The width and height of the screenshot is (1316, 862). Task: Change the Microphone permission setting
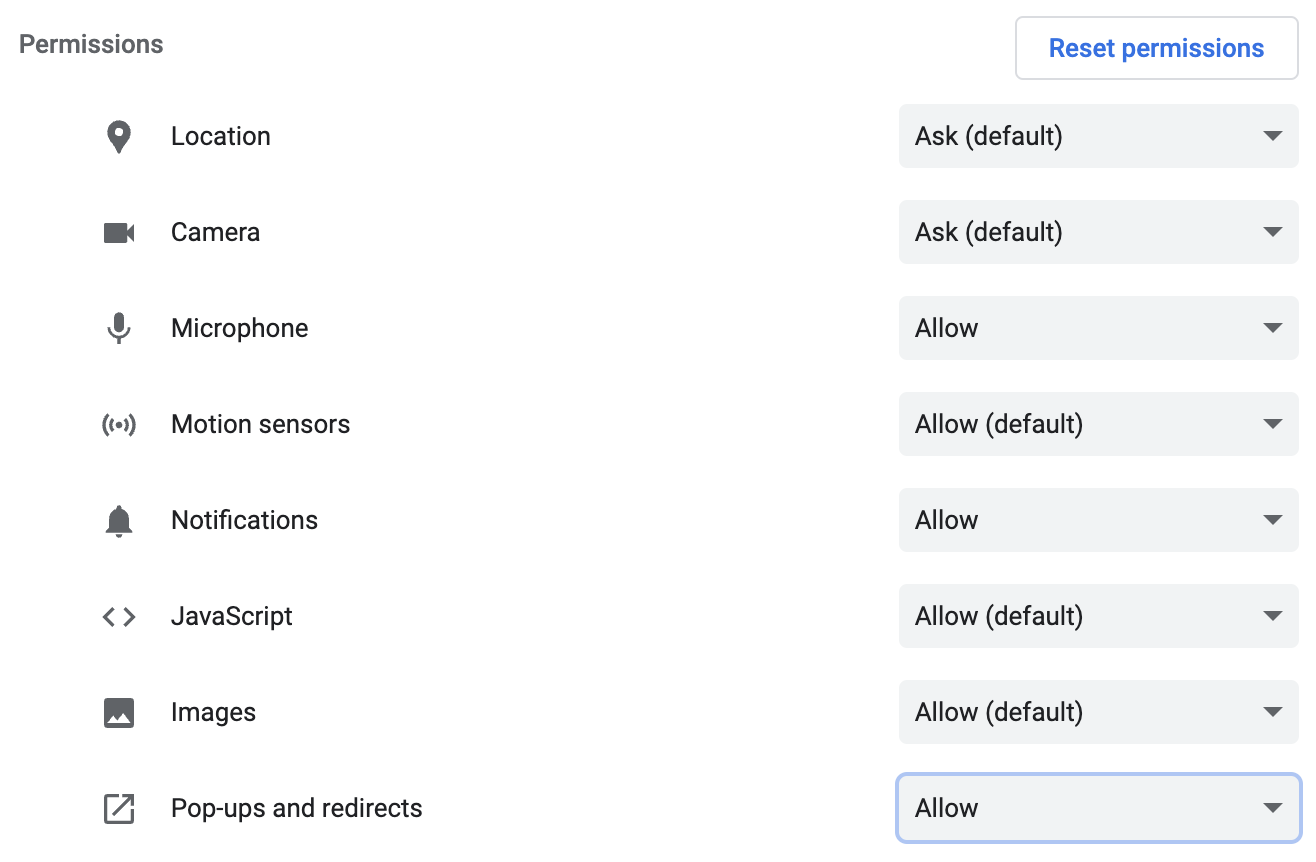coord(1098,328)
